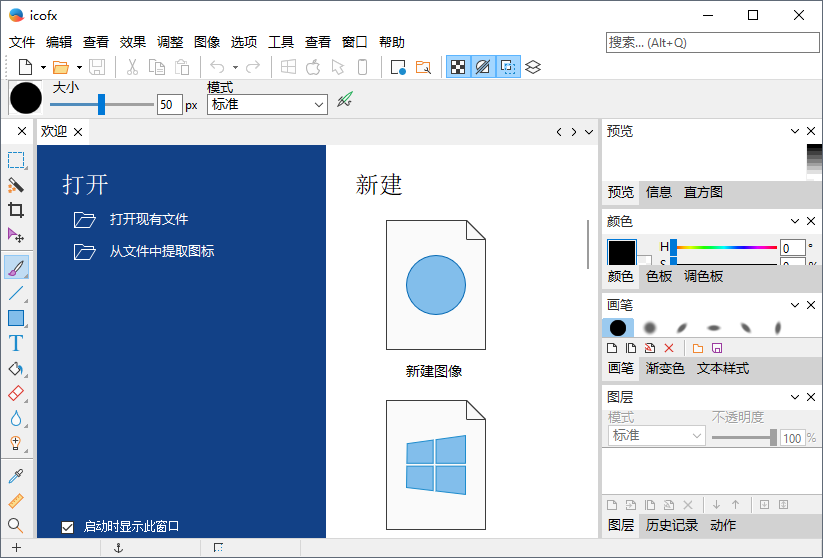
Task: Select the soft round gray brush preset
Action: click(650, 328)
